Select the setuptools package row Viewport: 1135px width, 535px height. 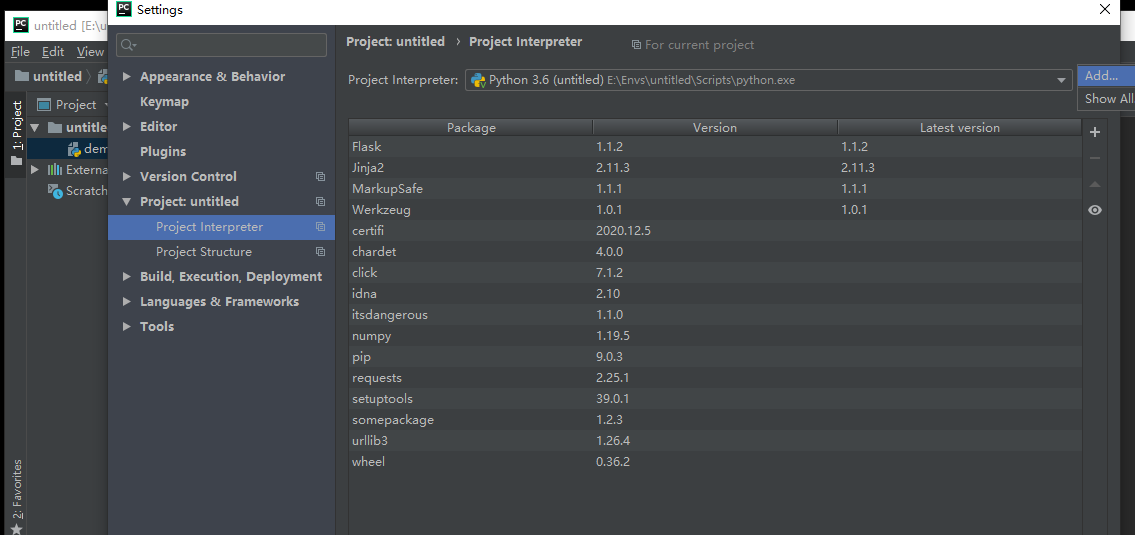[x=715, y=399]
